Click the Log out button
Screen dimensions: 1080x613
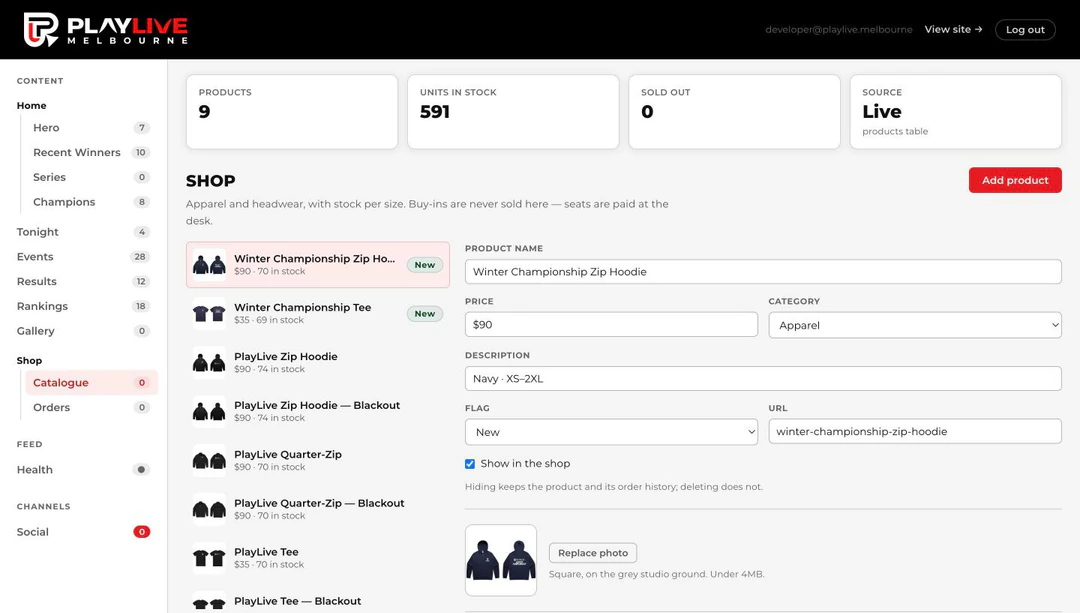click(1025, 30)
